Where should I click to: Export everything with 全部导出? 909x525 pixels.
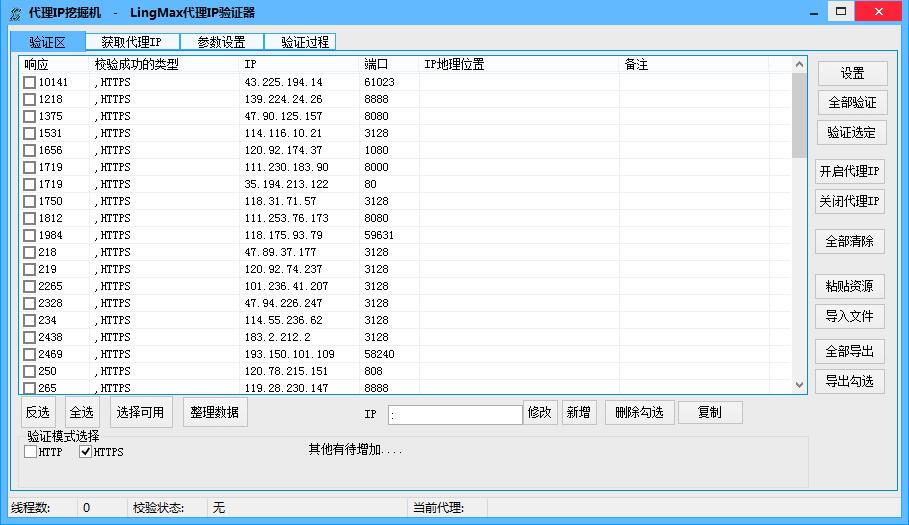[x=850, y=352]
